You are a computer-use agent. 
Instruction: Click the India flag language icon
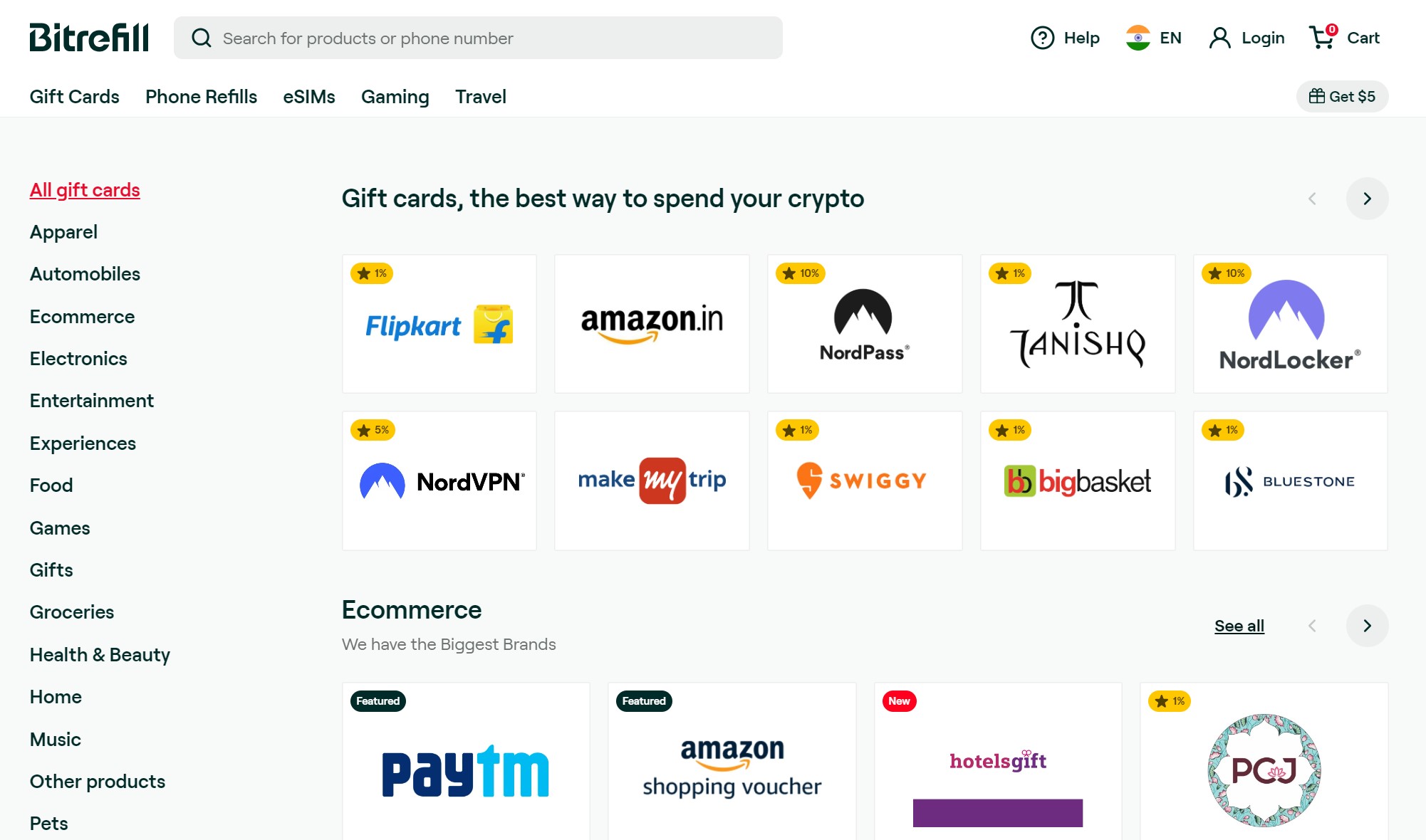tap(1138, 38)
